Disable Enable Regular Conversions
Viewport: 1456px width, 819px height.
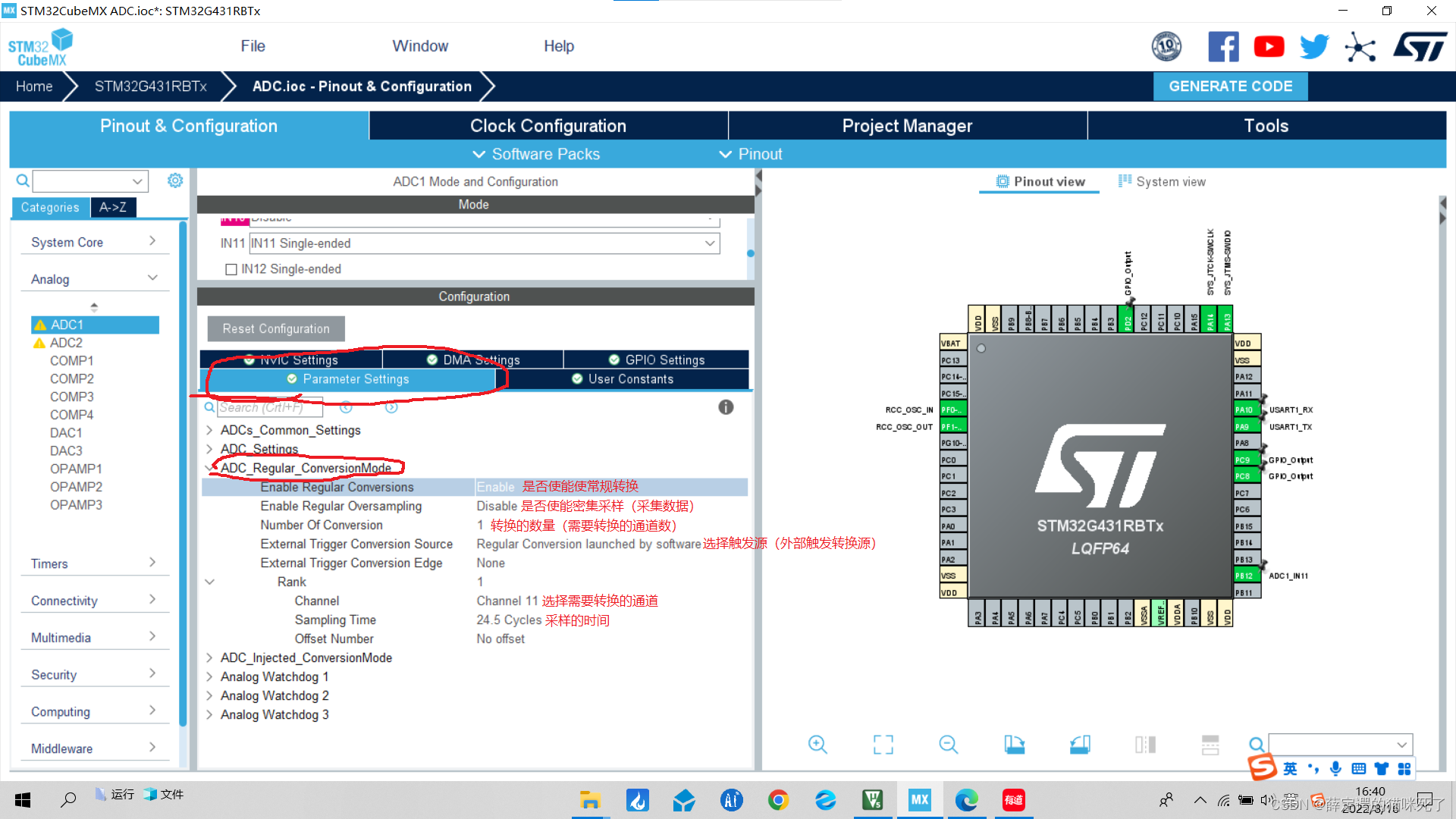click(495, 487)
